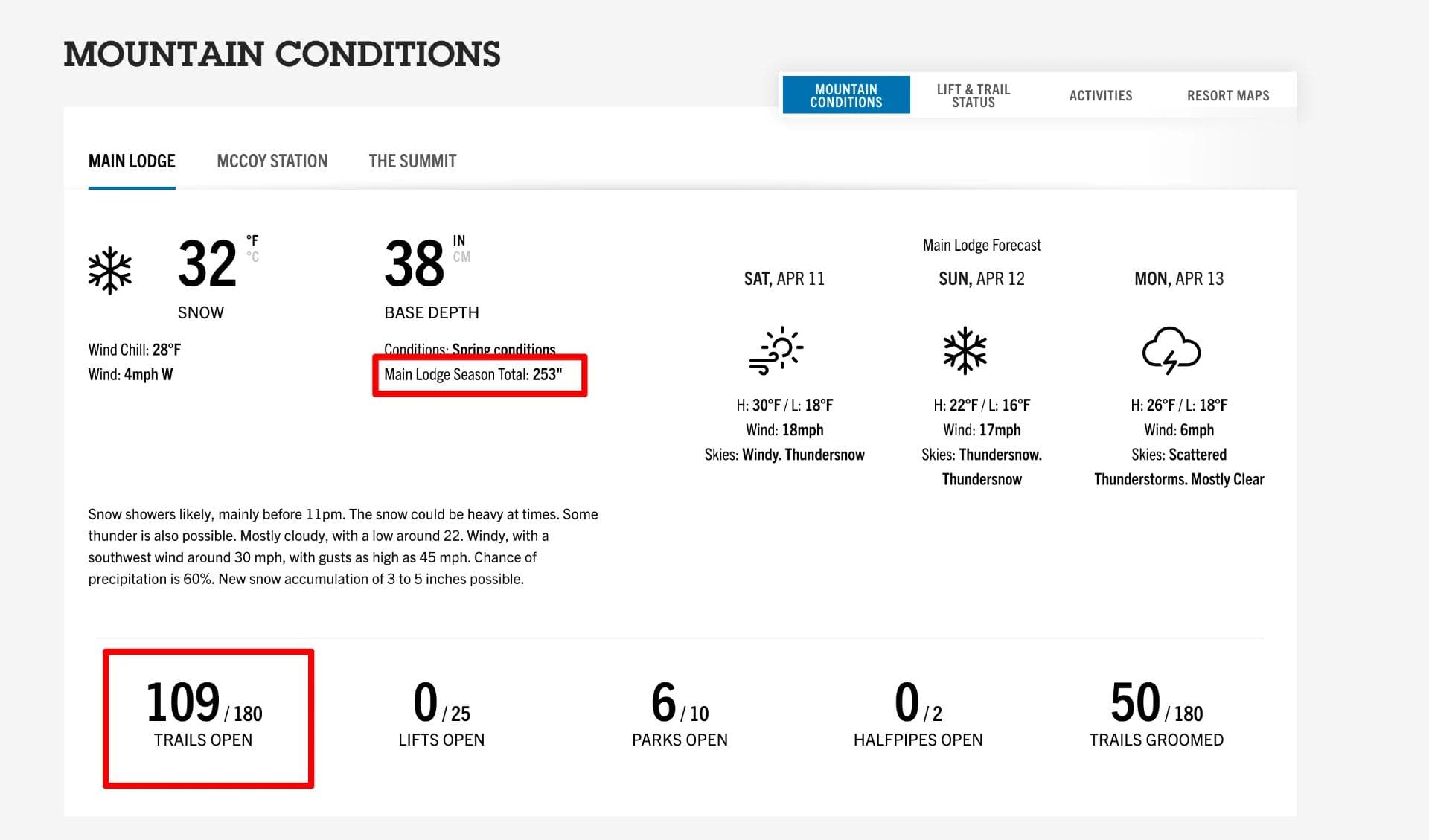Click the snowflake icon beside the temperature

(110, 271)
